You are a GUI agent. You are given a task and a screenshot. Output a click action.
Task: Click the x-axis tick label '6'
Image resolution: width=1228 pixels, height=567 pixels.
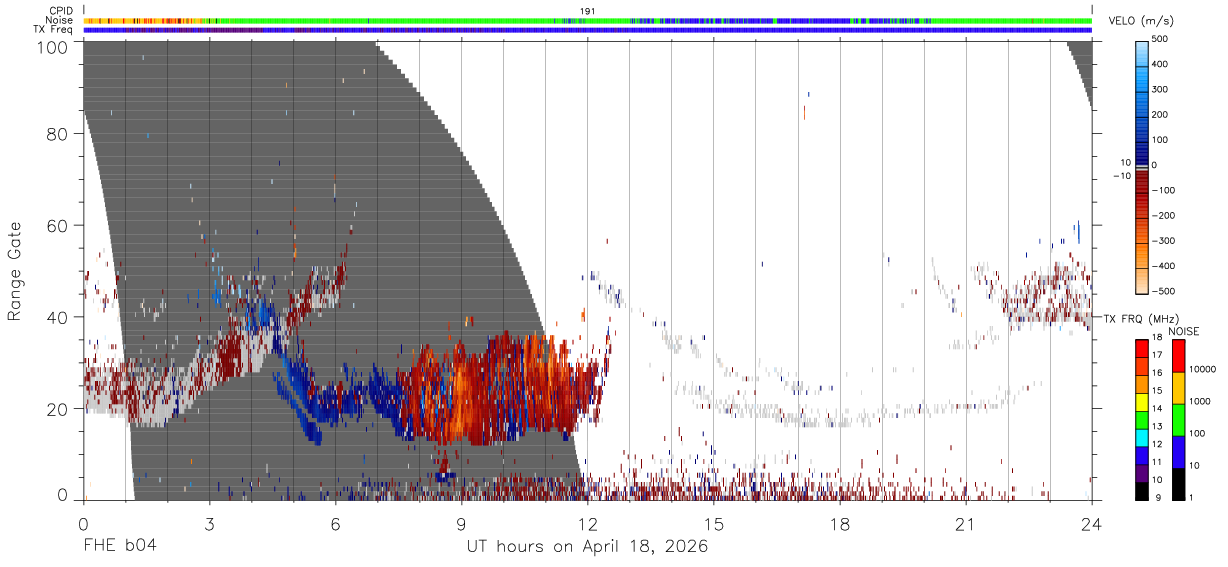(335, 524)
